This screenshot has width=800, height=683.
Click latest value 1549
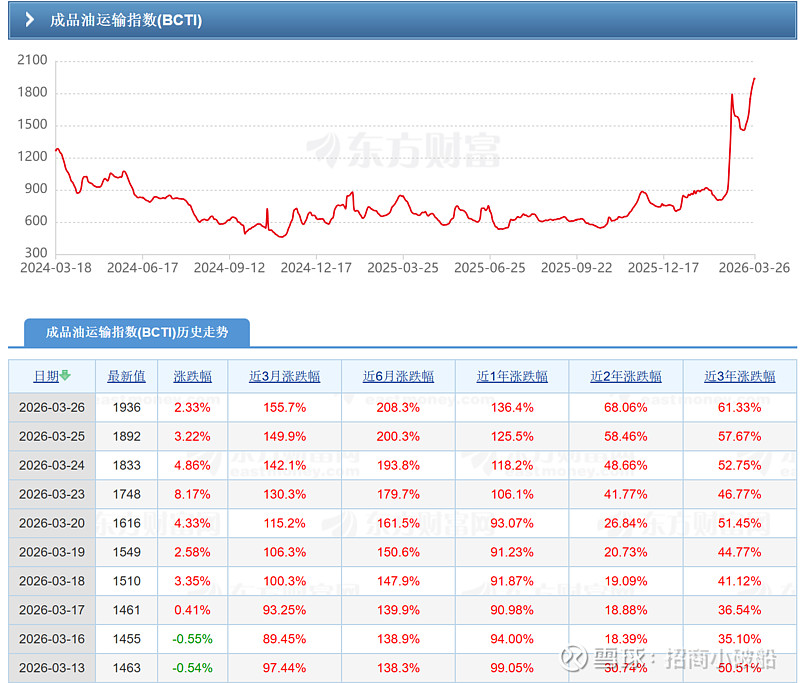[x=127, y=552]
